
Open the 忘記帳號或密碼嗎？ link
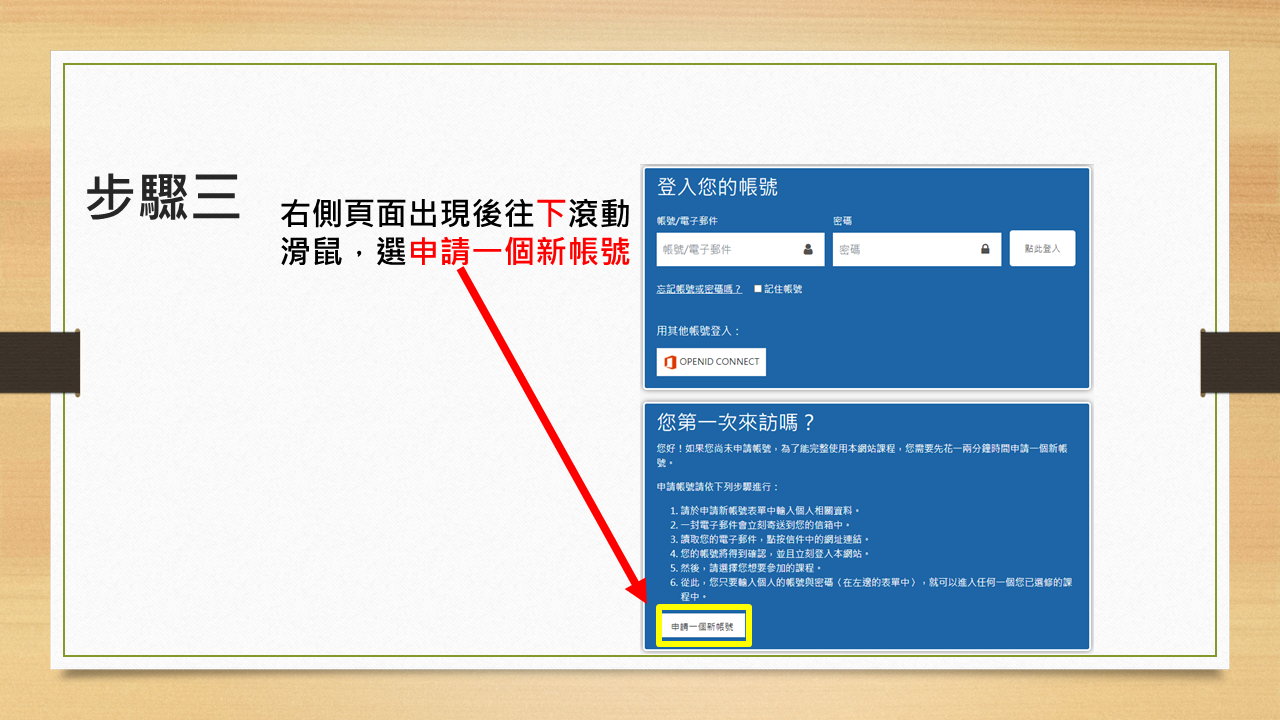[699, 289]
